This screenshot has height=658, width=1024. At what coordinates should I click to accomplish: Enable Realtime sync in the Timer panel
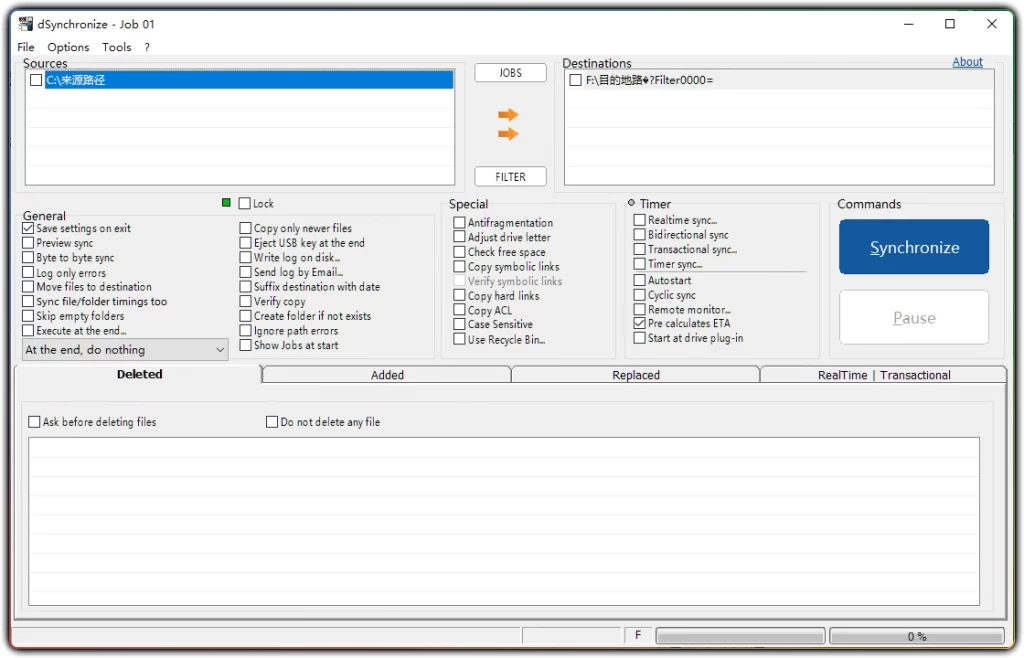point(638,219)
